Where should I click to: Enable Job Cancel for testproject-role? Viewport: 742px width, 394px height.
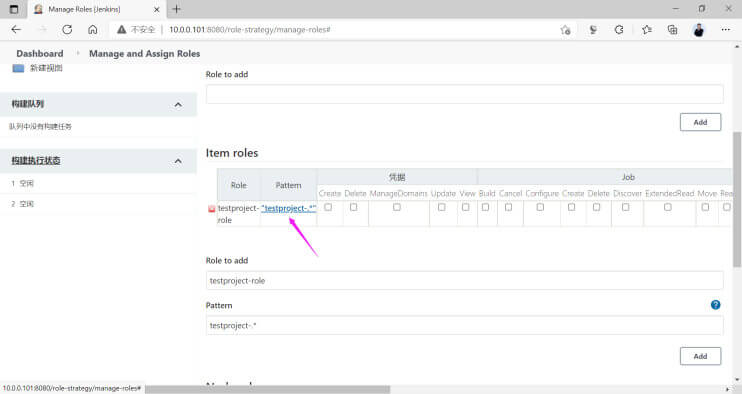point(508,207)
